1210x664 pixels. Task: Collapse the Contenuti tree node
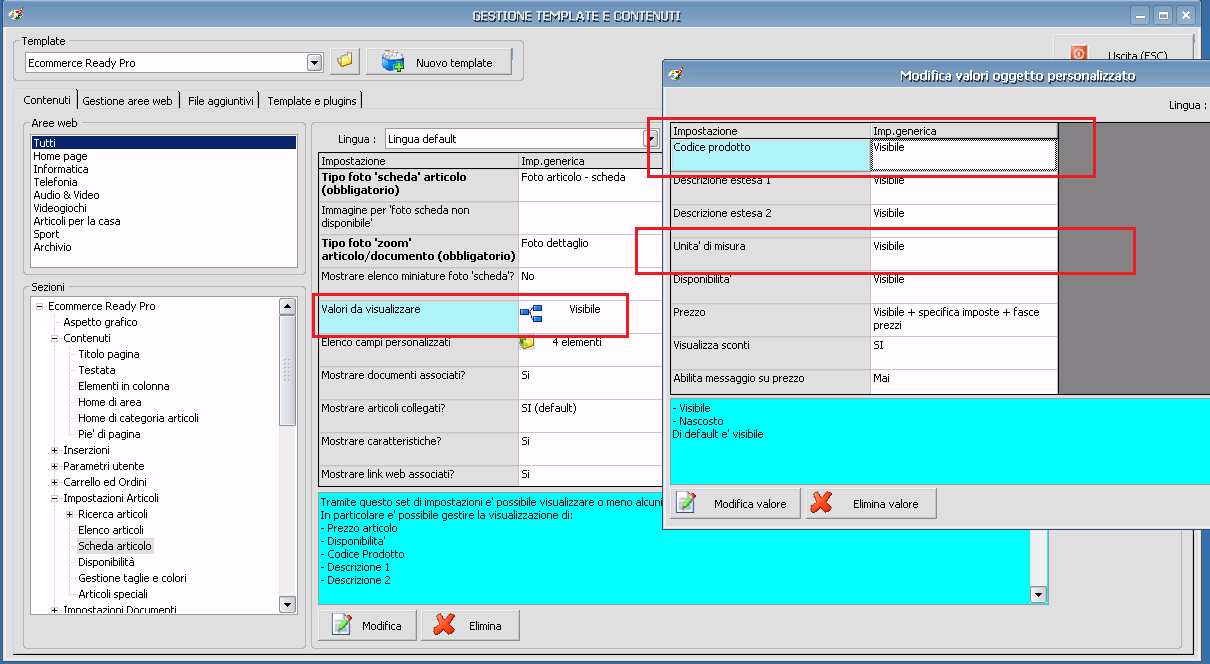[x=54, y=338]
